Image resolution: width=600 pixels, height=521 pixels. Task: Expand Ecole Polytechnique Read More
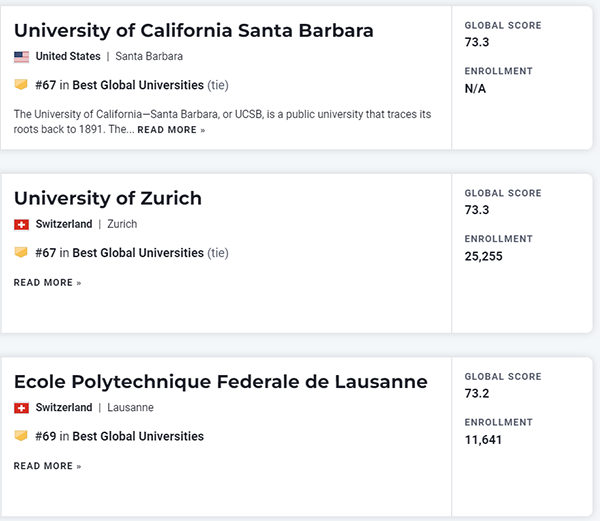[47, 466]
